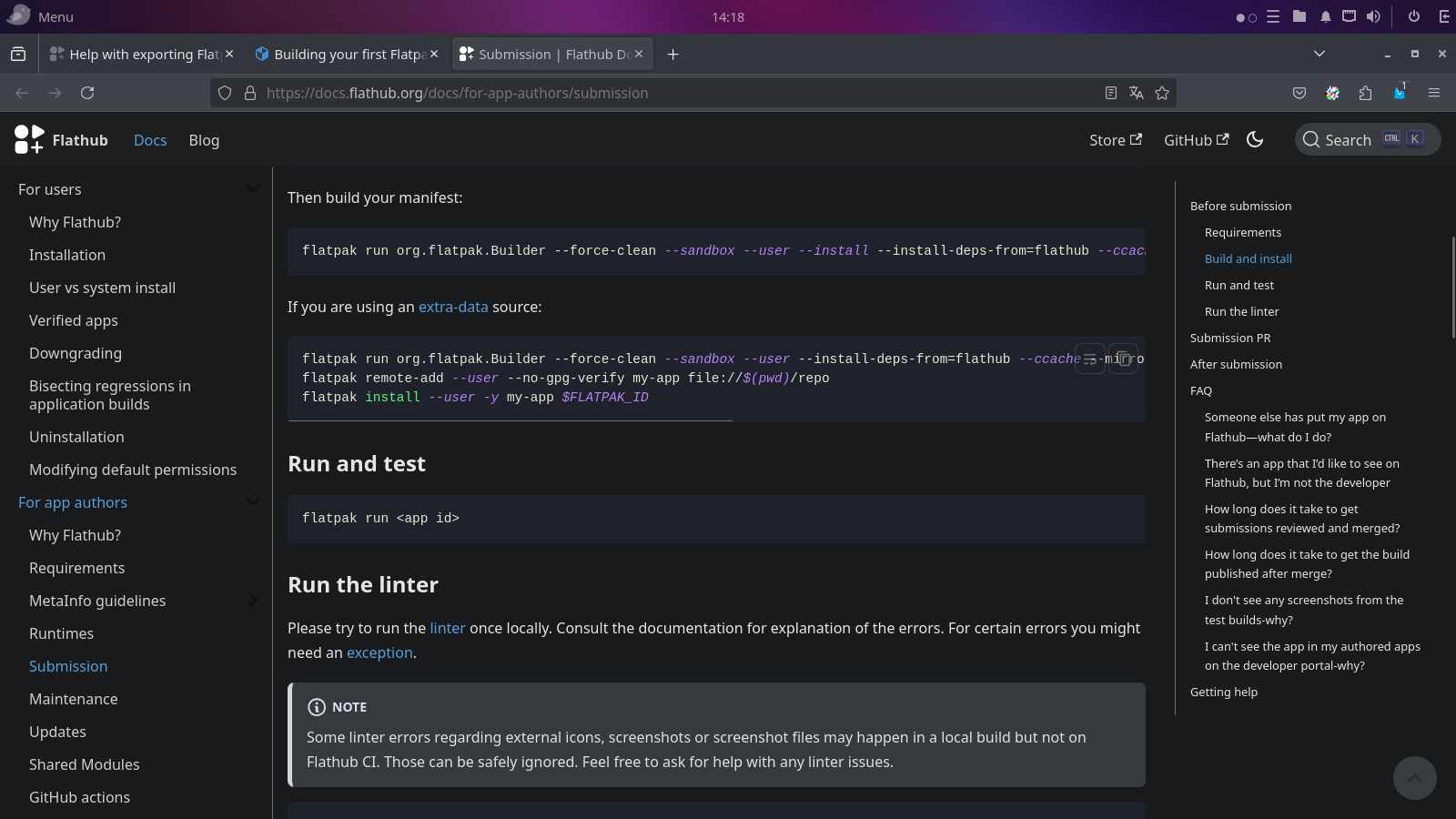Screen dimensions: 1456x819
Task: Open Firefox hamburger application menu
Action: tap(1434, 93)
